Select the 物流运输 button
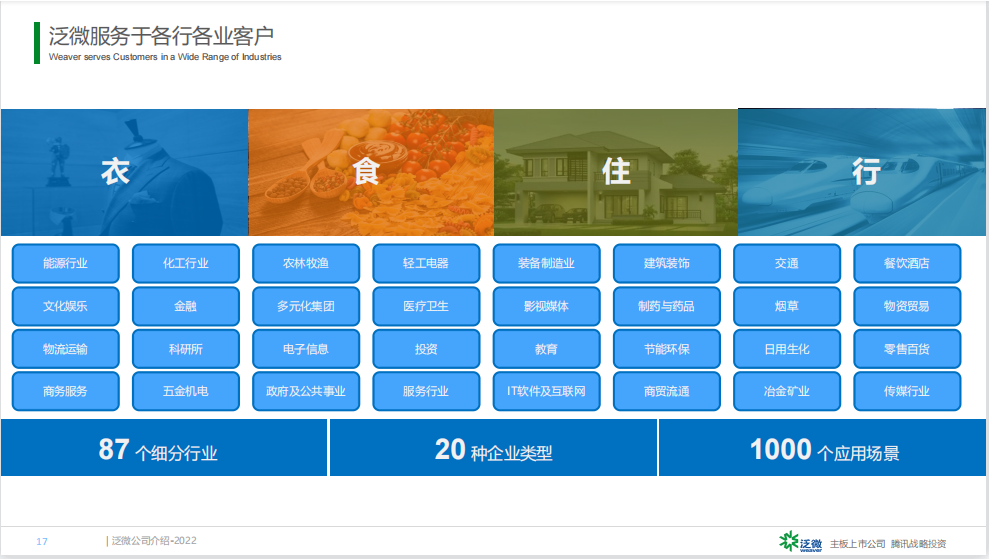 click(66, 350)
